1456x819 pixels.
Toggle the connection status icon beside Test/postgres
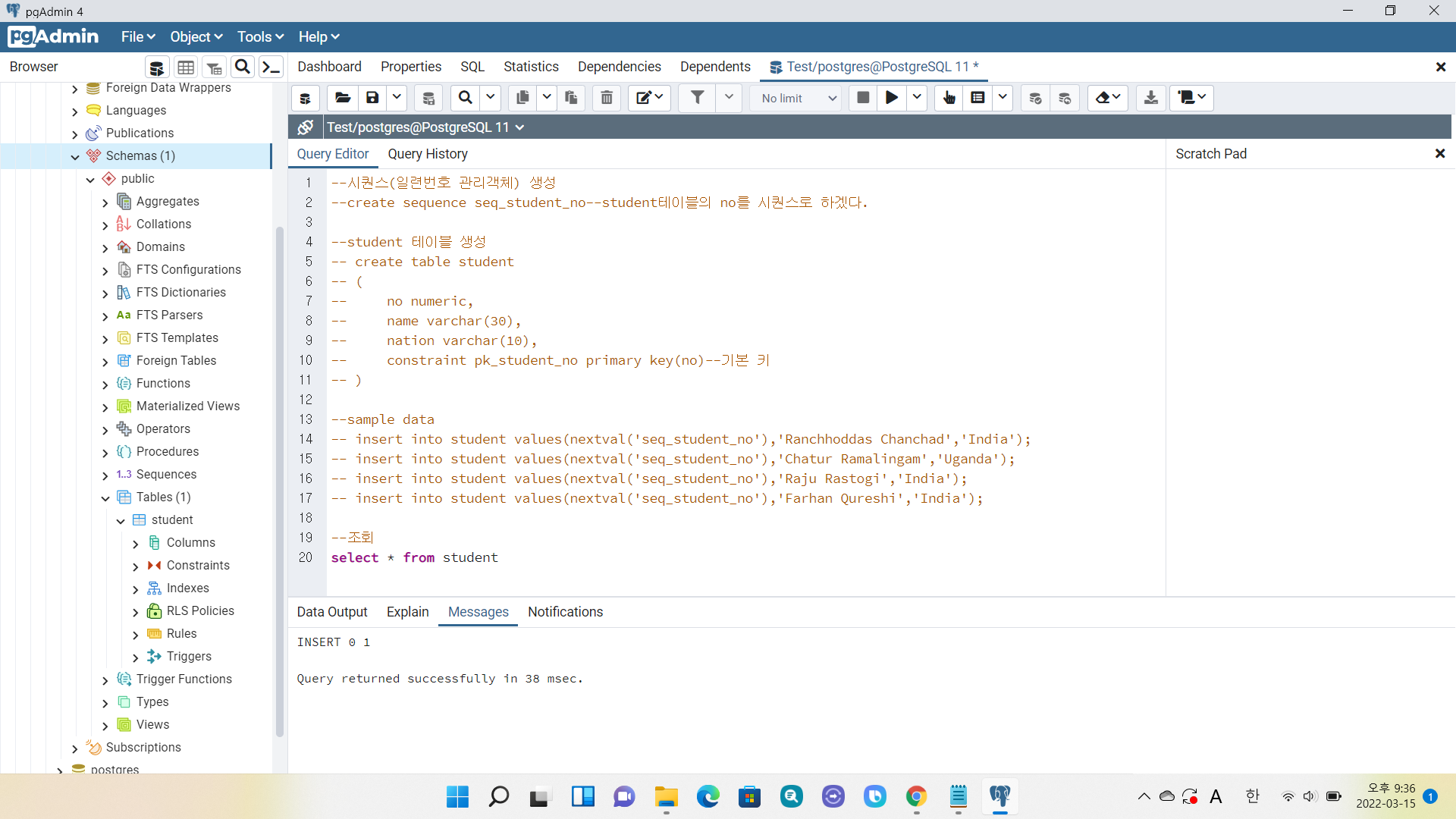[306, 127]
